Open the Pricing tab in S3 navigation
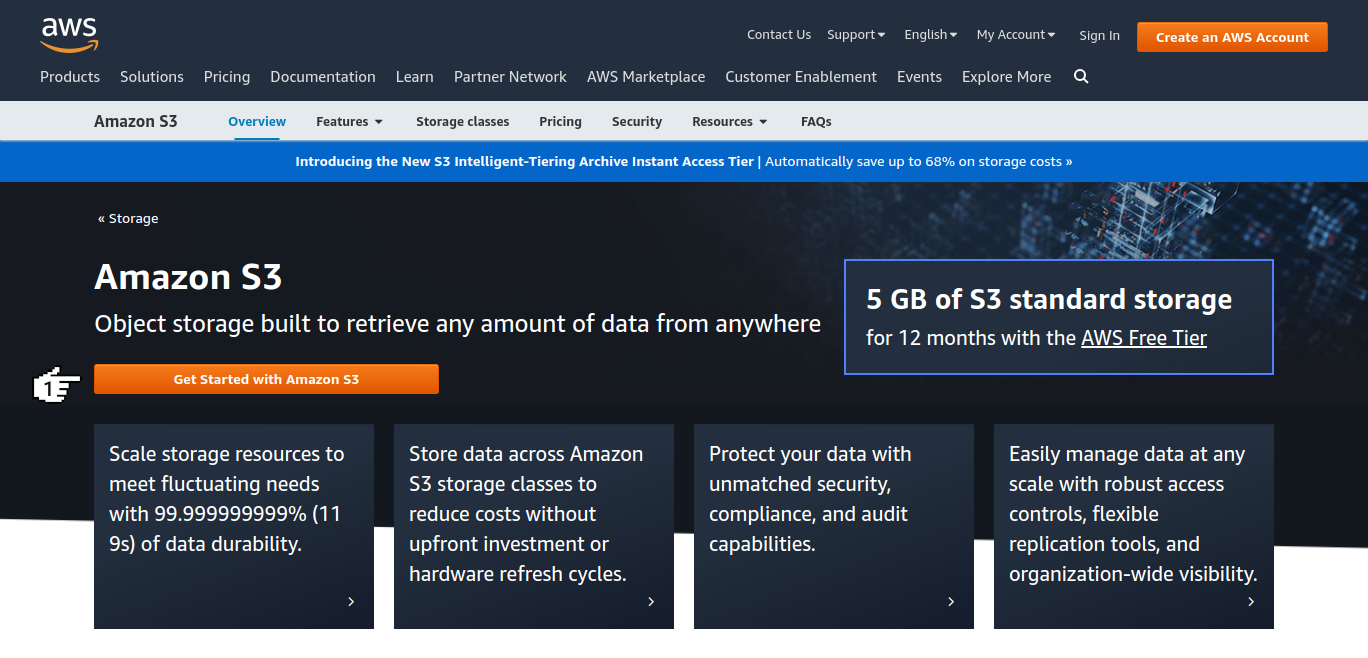The image size is (1368, 658). click(560, 122)
